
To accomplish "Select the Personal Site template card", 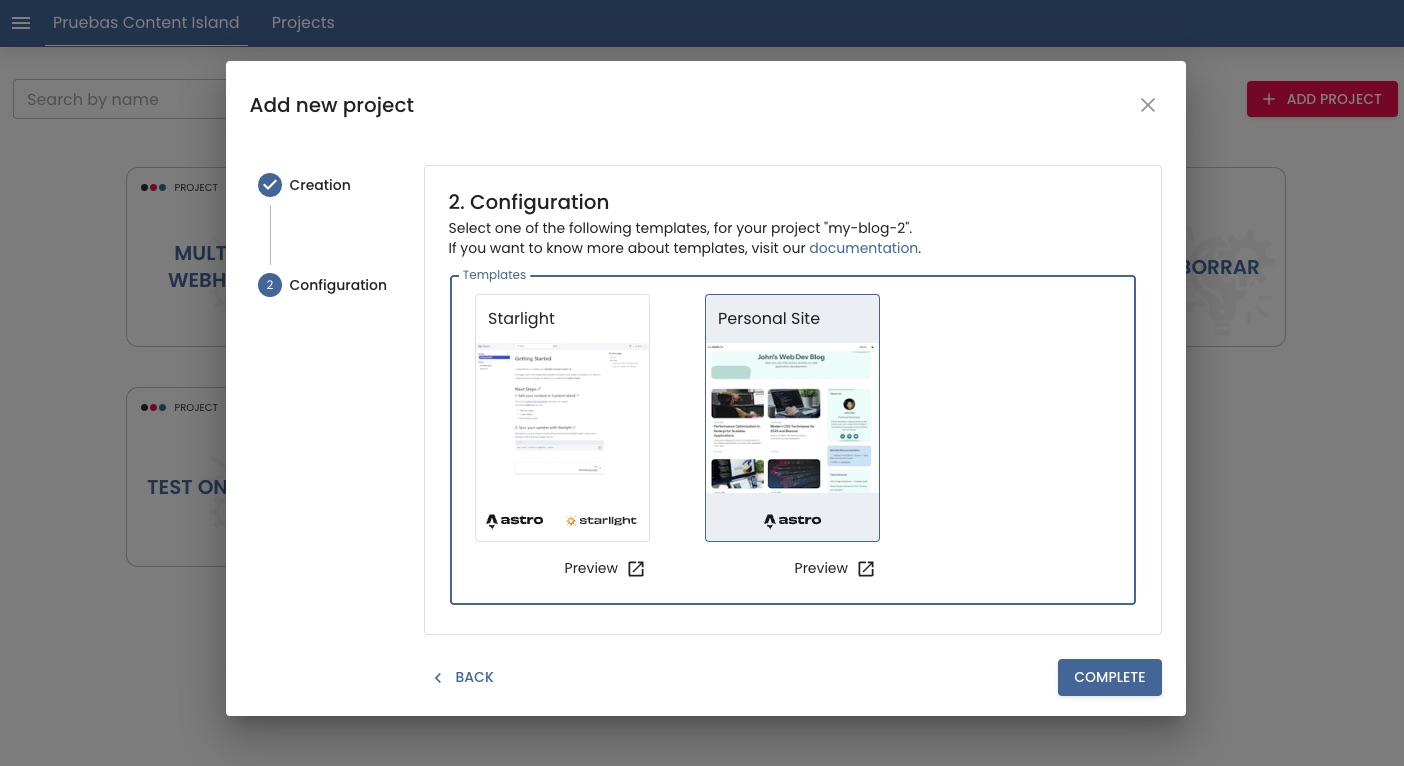I will pos(792,418).
